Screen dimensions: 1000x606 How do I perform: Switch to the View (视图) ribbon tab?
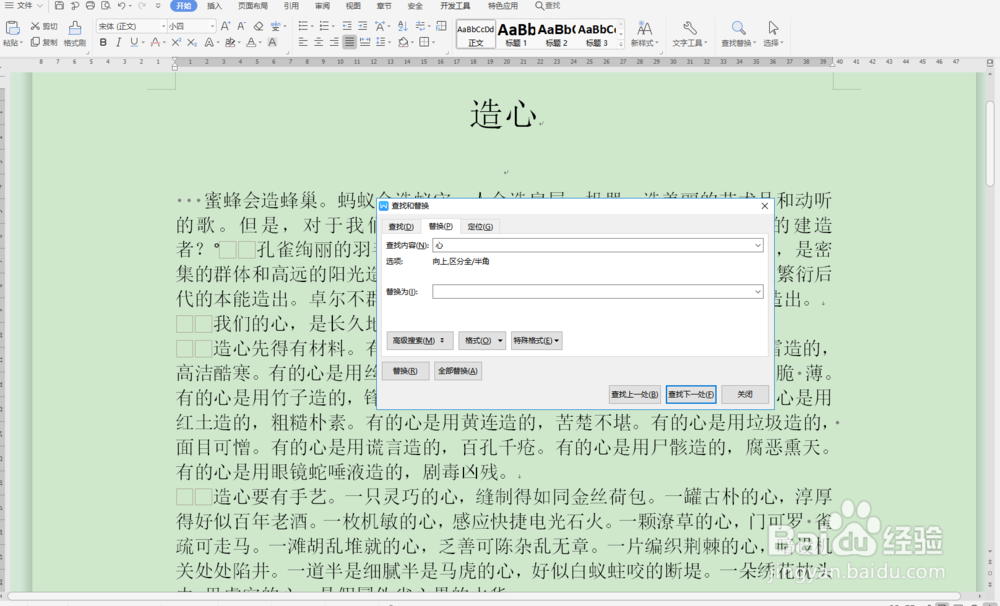(353, 6)
